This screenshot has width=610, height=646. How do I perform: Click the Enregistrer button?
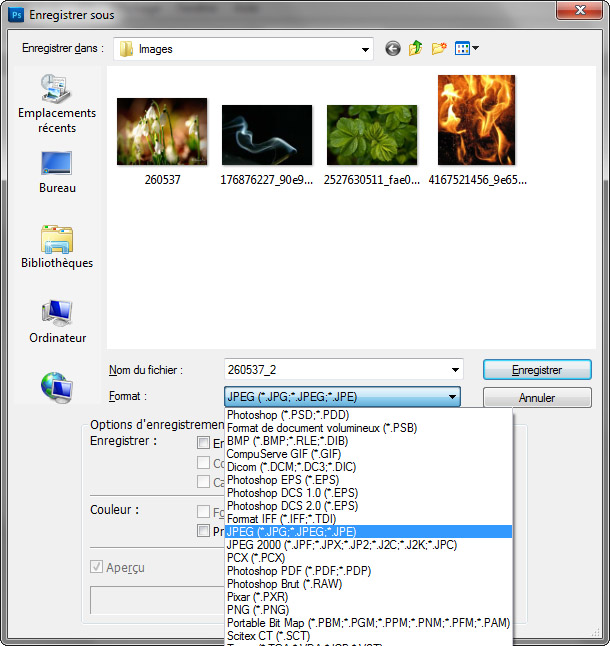(x=537, y=370)
